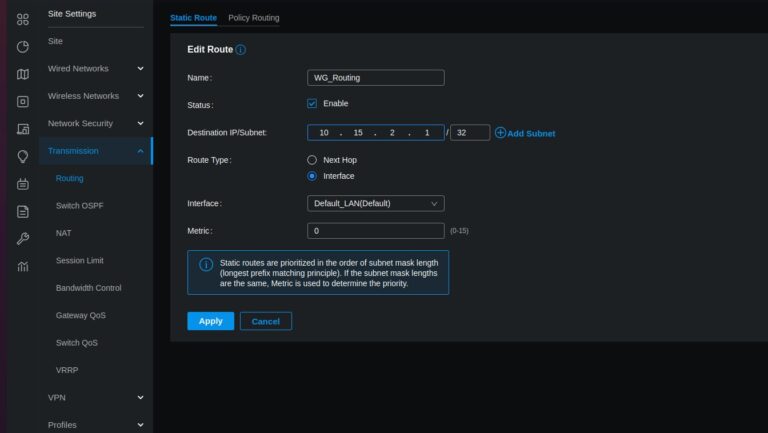Open the Session Limit submenu item
The width and height of the screenshot is (768, 433).
[x=79, y=261]
